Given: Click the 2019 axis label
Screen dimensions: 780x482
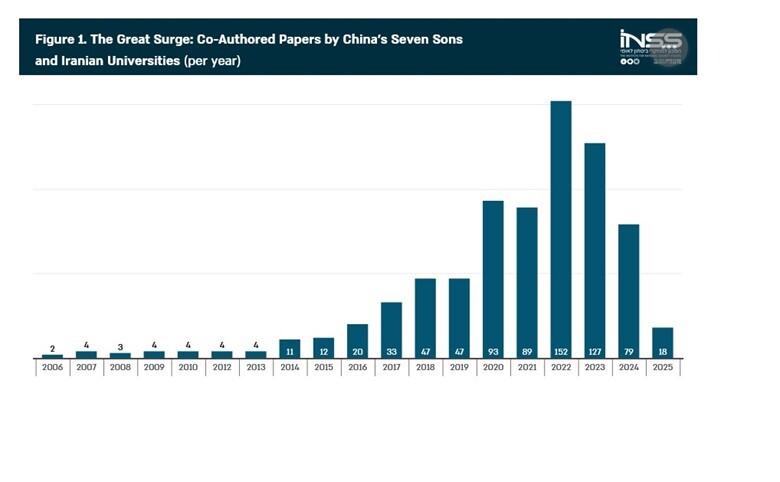Looking at the screenshot, I should click(x=459, y=367).
